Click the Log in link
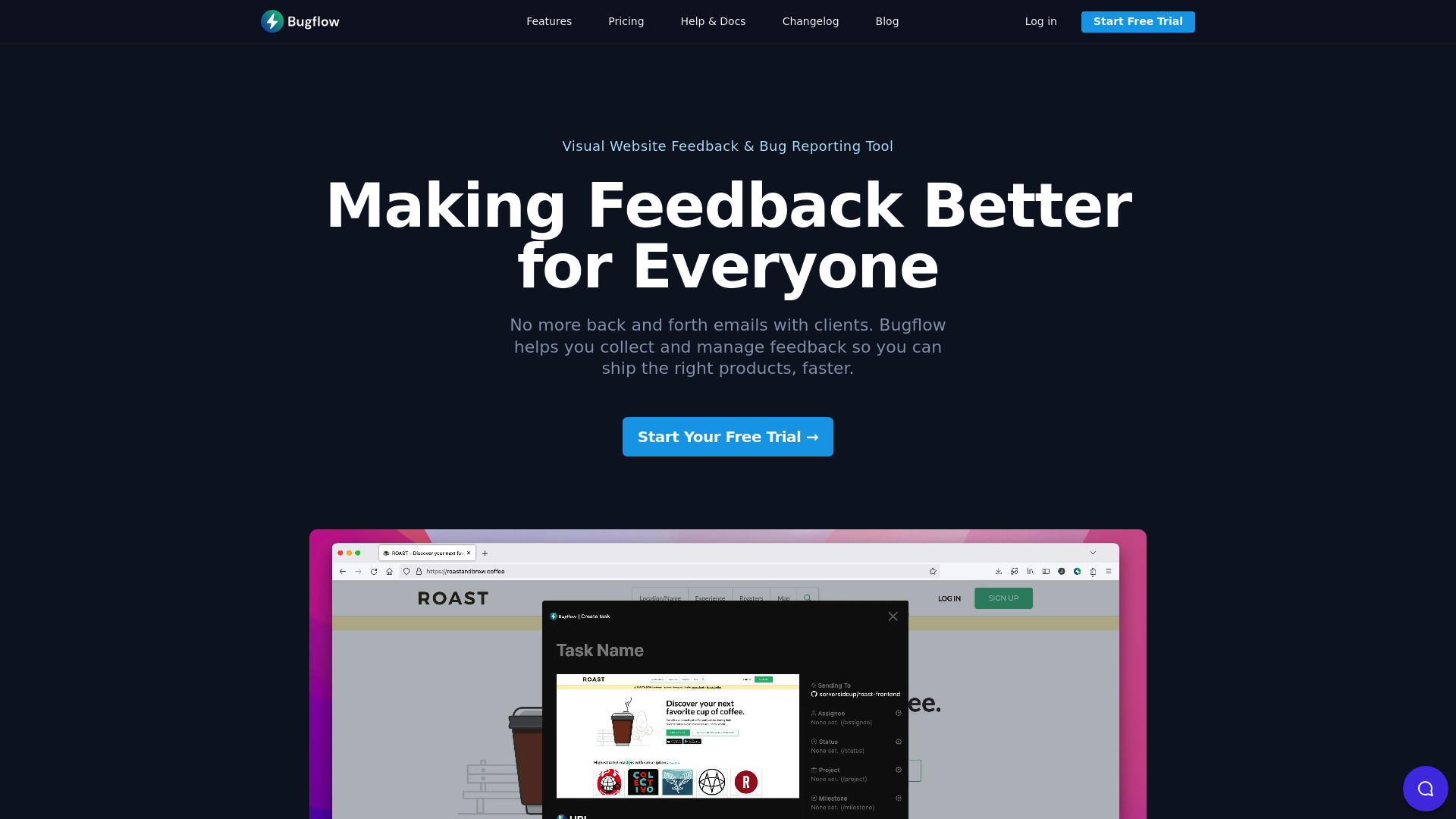 [1041, 21]
